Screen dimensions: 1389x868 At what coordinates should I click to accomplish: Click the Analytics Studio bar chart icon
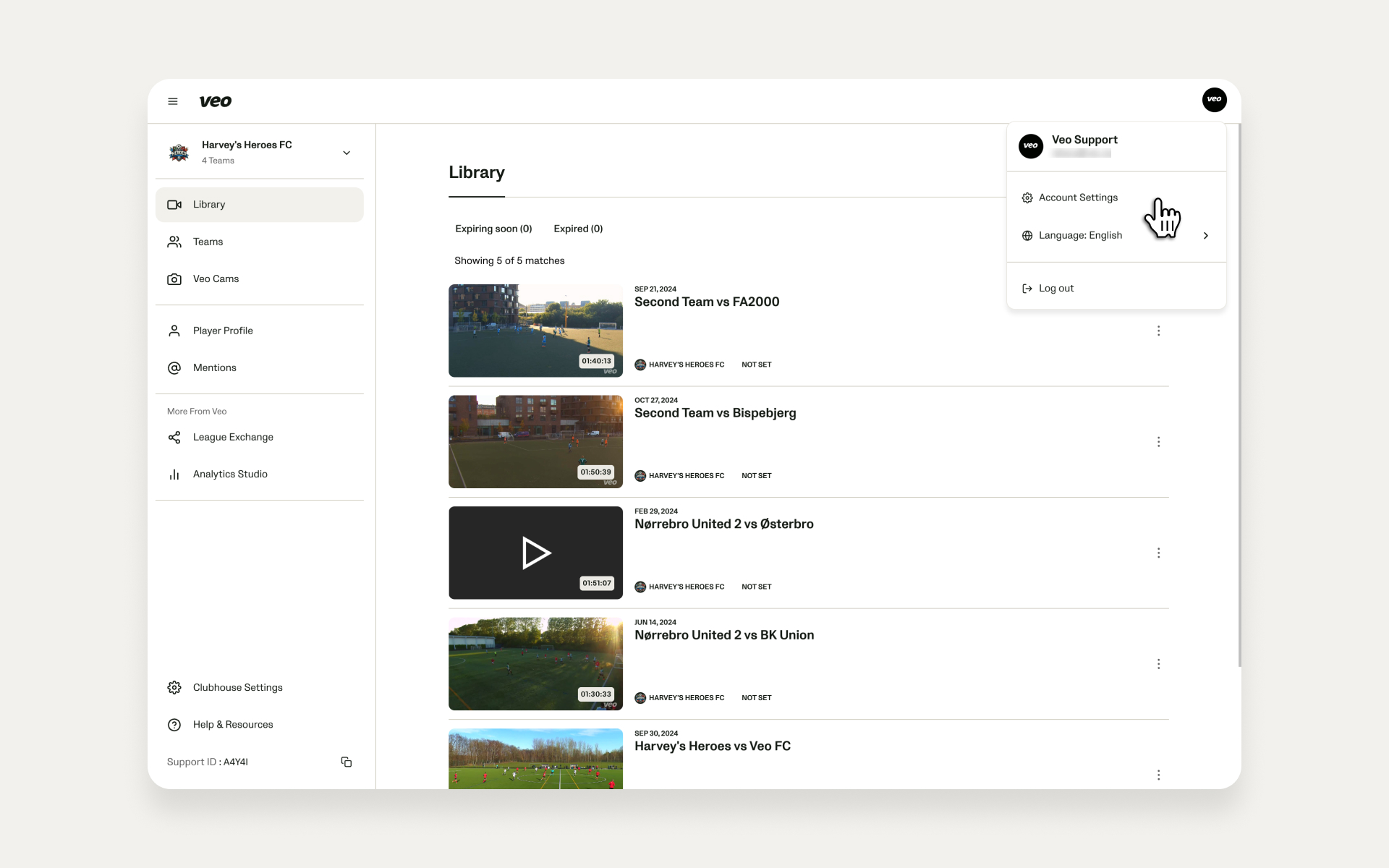tap(174, 475)
